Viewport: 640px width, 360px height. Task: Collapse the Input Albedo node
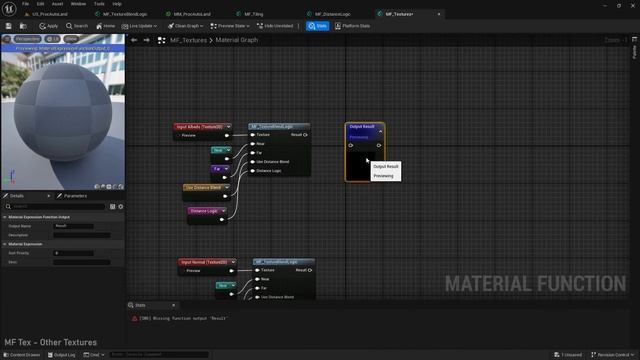[229, 127]
